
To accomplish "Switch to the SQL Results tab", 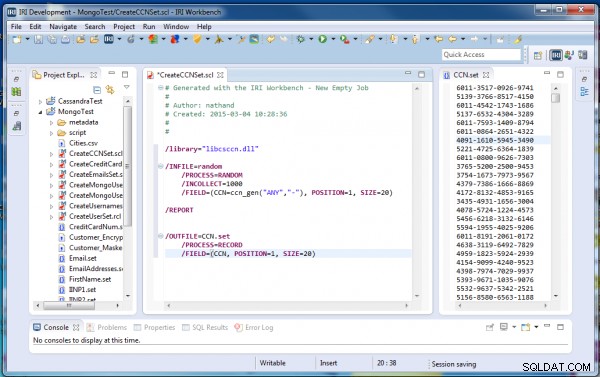I will [205, 327].
